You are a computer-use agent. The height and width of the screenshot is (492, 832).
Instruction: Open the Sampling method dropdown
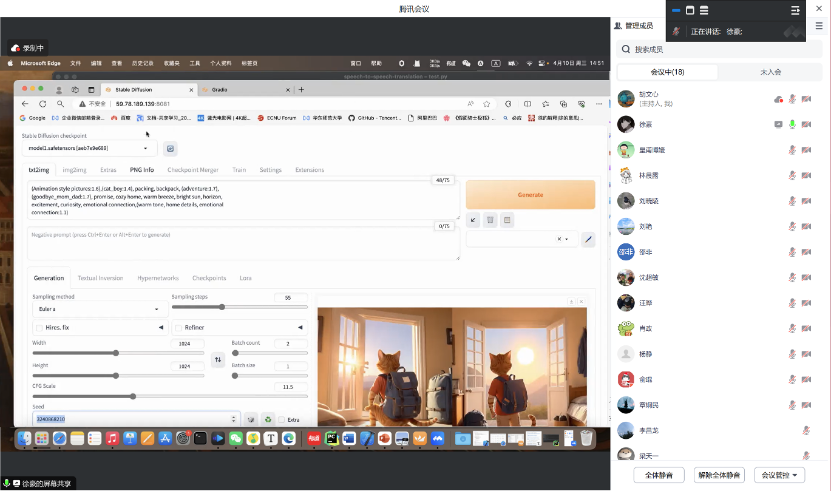point(100,309)
